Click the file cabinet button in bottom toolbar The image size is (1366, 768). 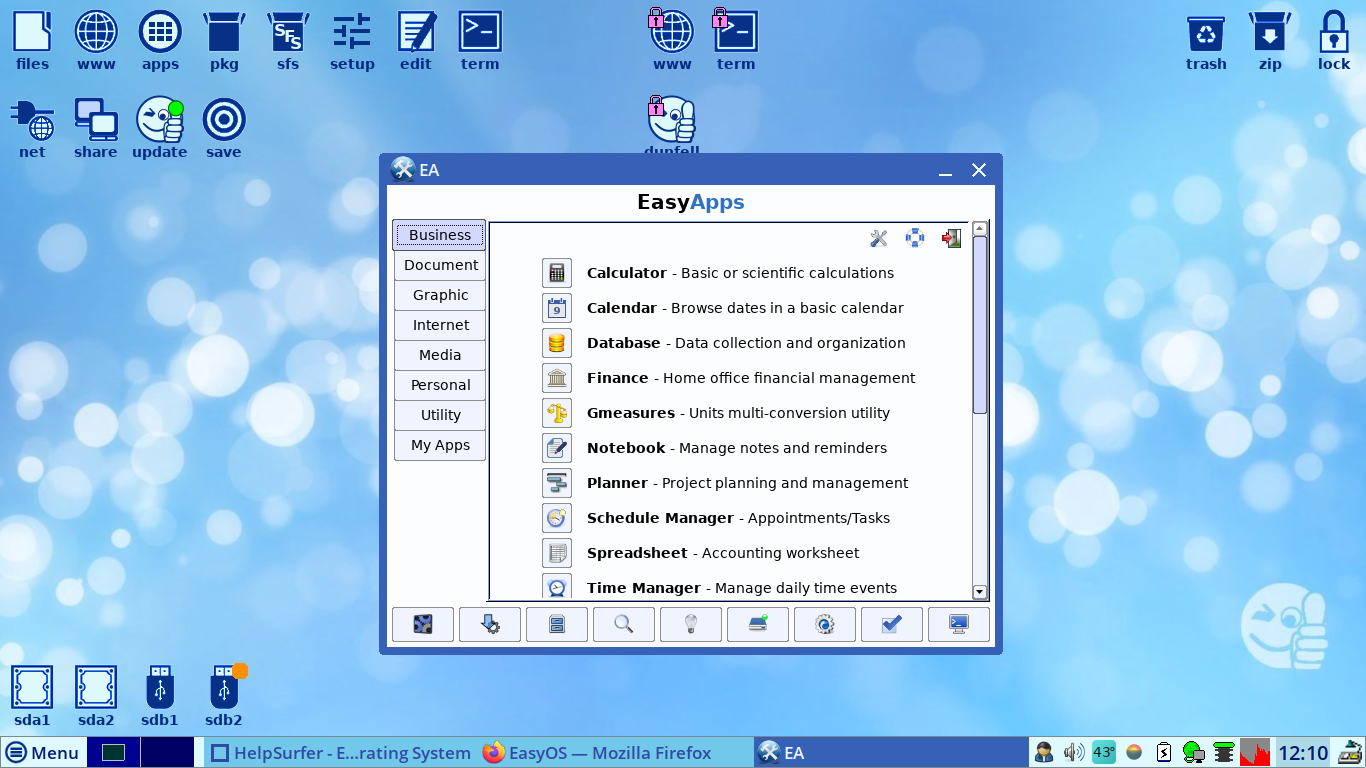click(557, 625)
